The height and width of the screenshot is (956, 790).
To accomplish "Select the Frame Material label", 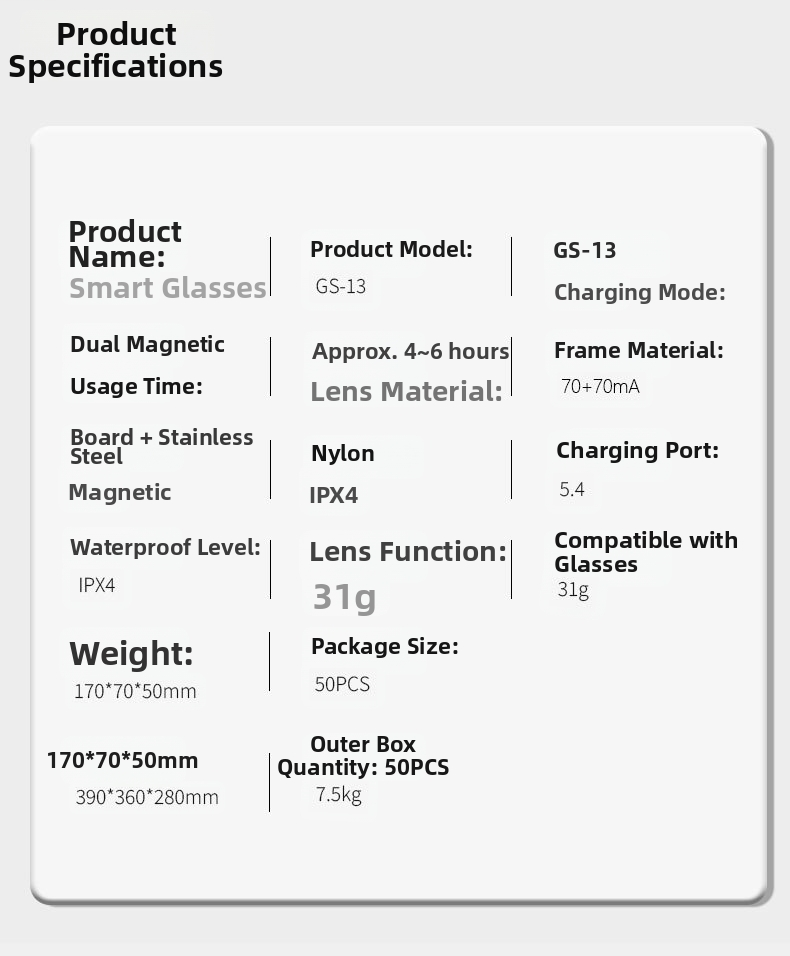I will pyautogui.click(x=639, y=351).
